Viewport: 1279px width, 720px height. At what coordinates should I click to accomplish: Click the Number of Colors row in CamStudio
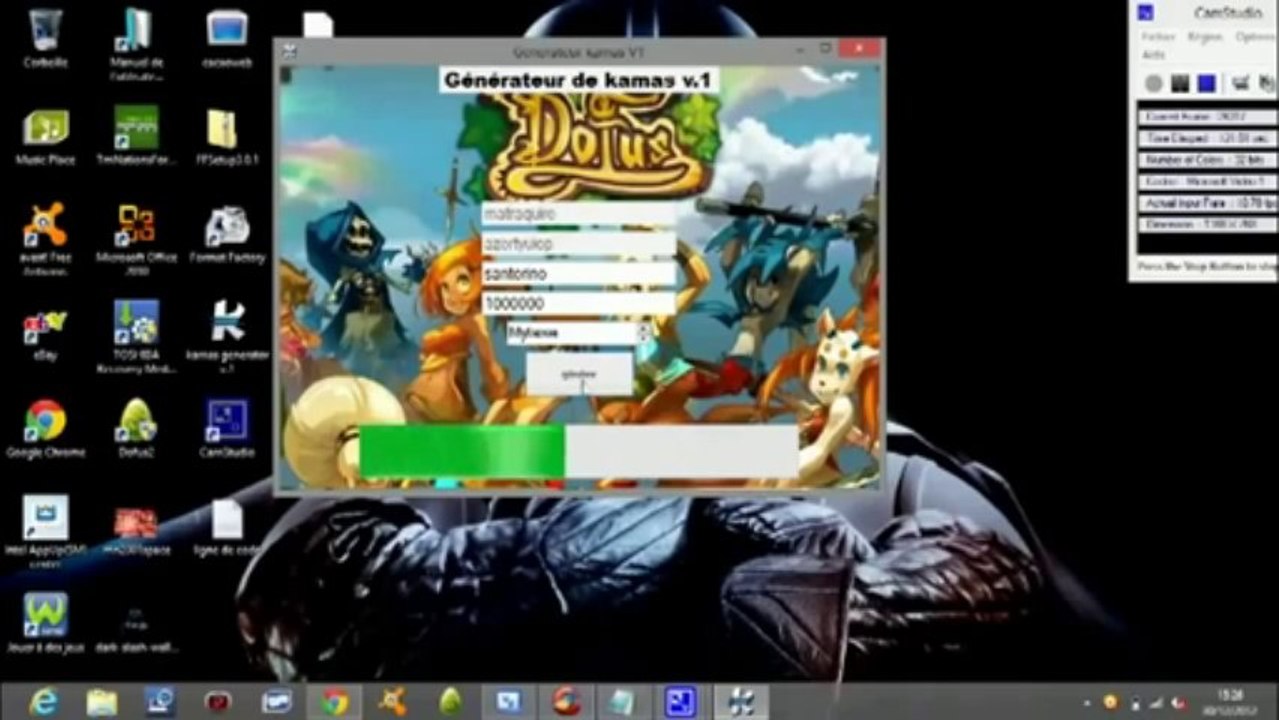(x=1206, y=160)
